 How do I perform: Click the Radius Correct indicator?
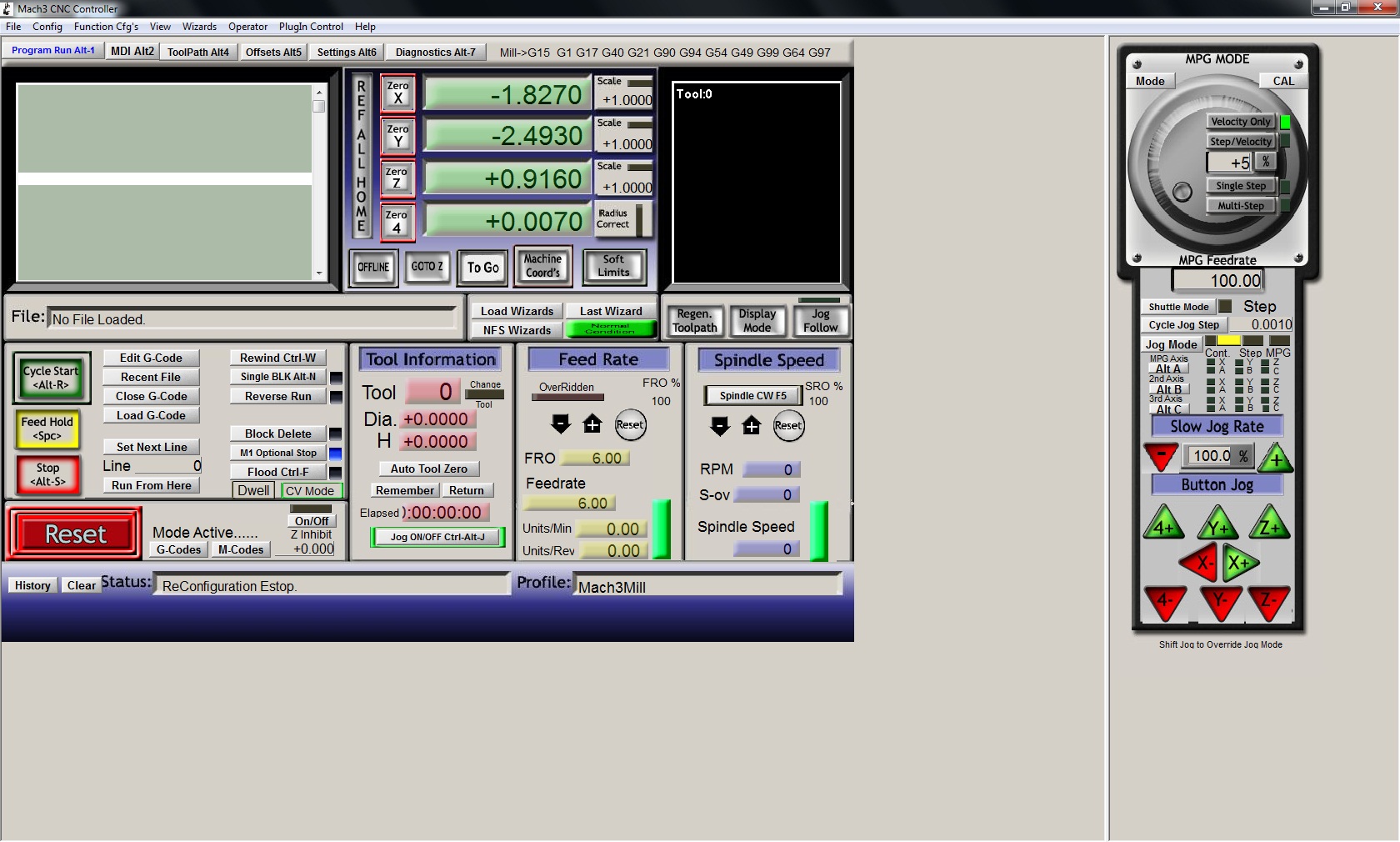pos(639,219)
